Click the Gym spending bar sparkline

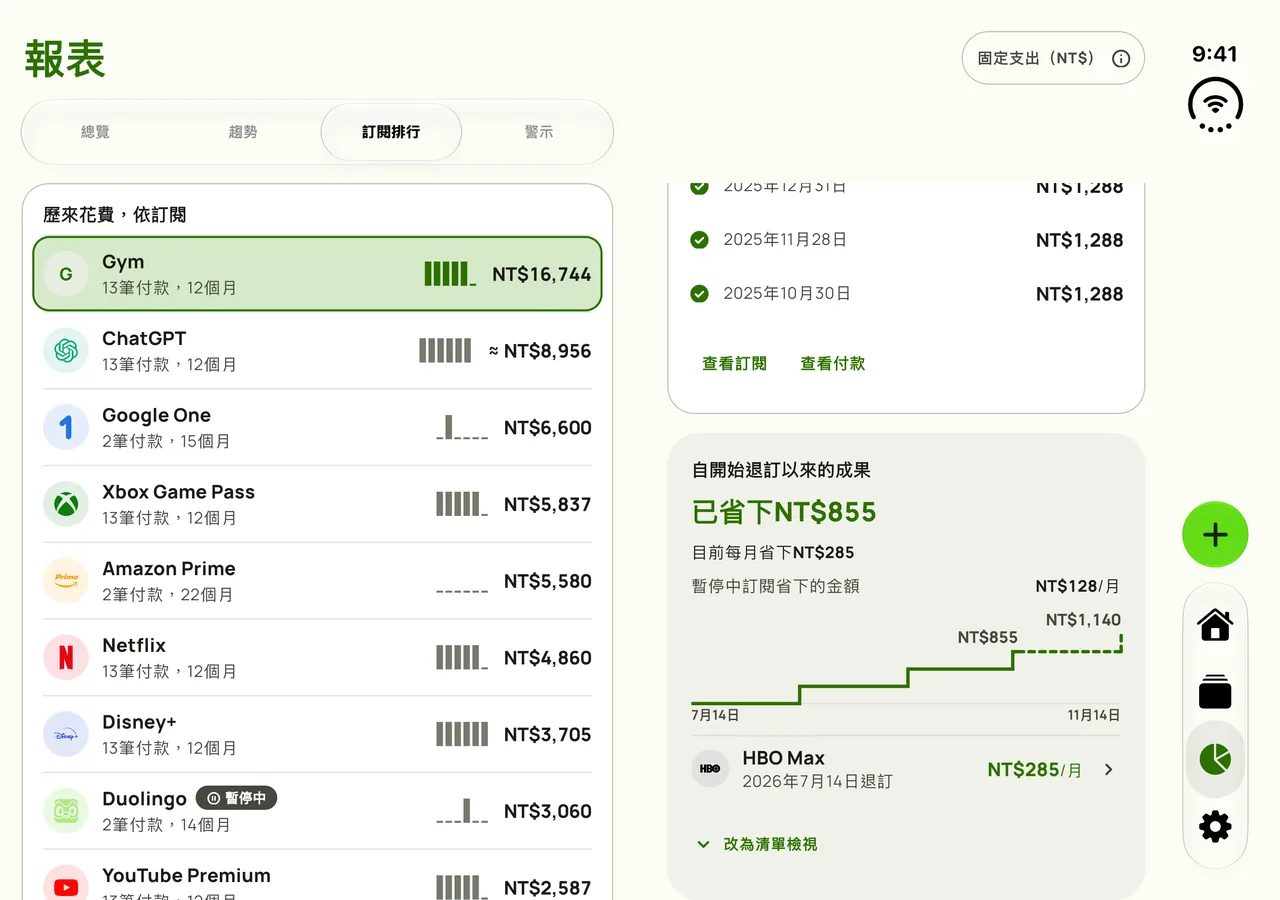[x=450, y=274]
